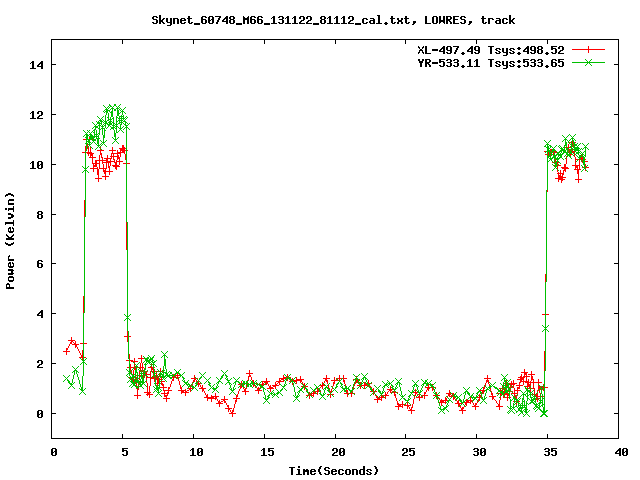Screen dimensions: 640x480
Task: Click the x-axis tick label 25
Action: 408,452
